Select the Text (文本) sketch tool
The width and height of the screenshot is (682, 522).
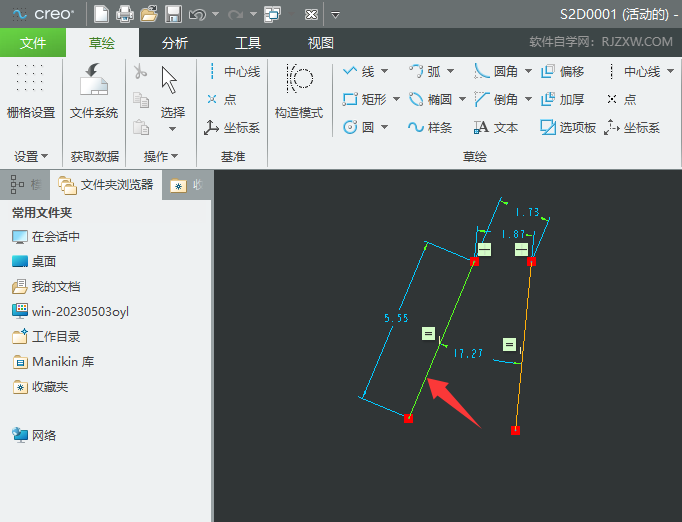pyautogui.click(x=496, y=127)
